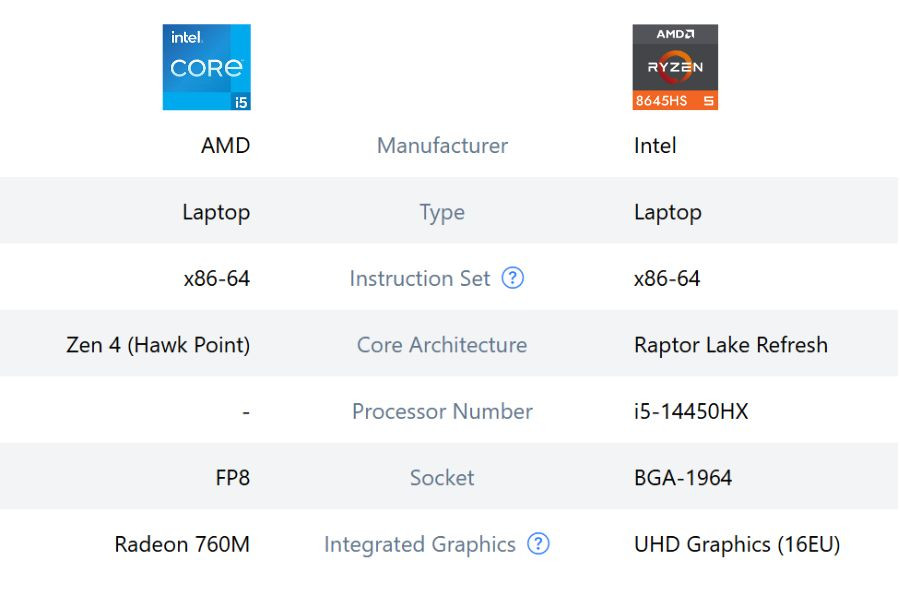
Task: Open the Integrated Graphics help icon
Action: pyautogui.click(x=538, y=544)
